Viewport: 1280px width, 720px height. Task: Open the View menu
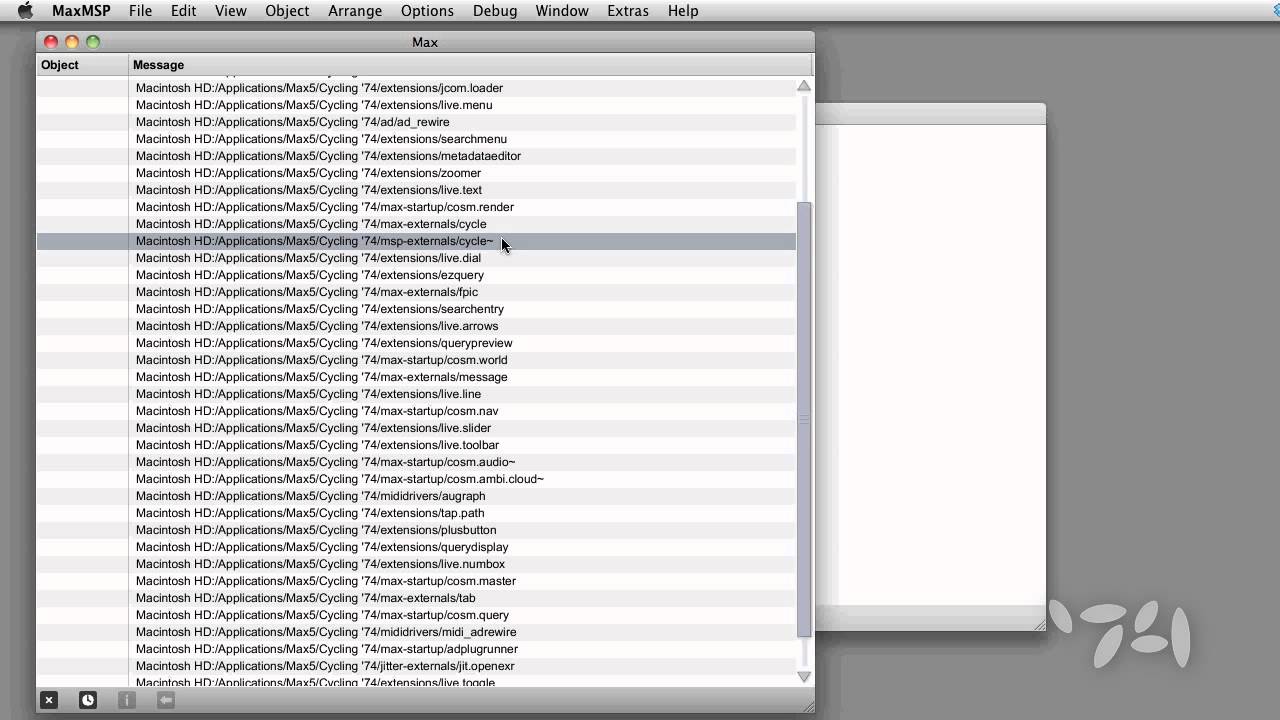tap(230, 11)
